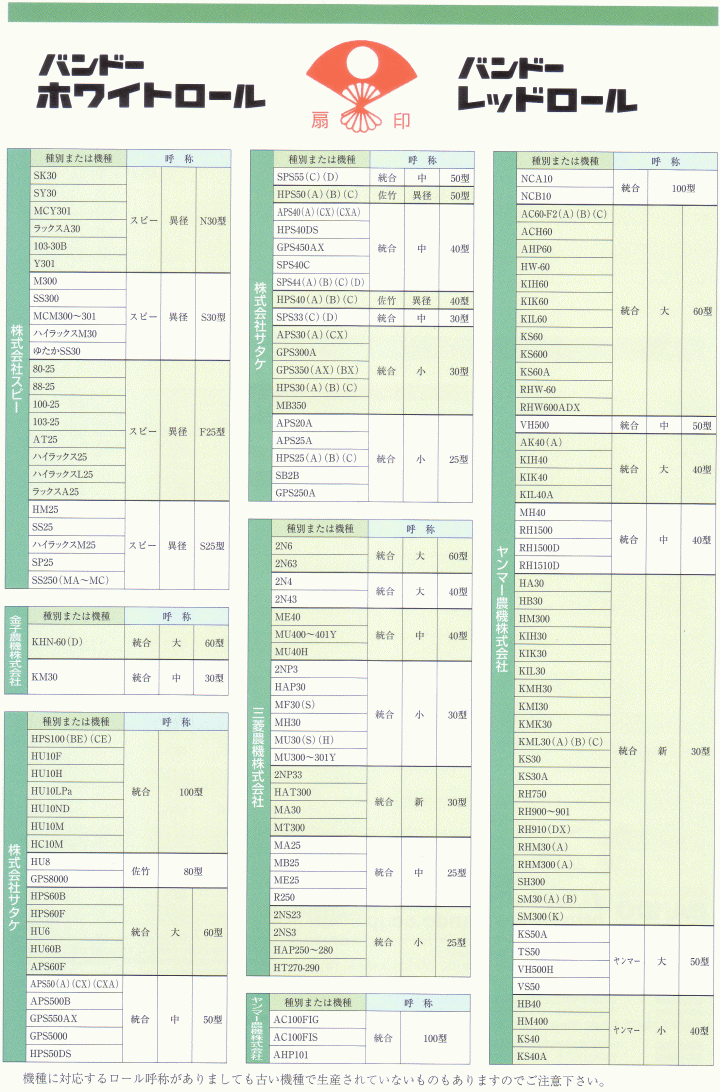This screenshot has width=720, height=1092.
Task: Select the GPS450AX model row
Action: (x=322, y=247)
